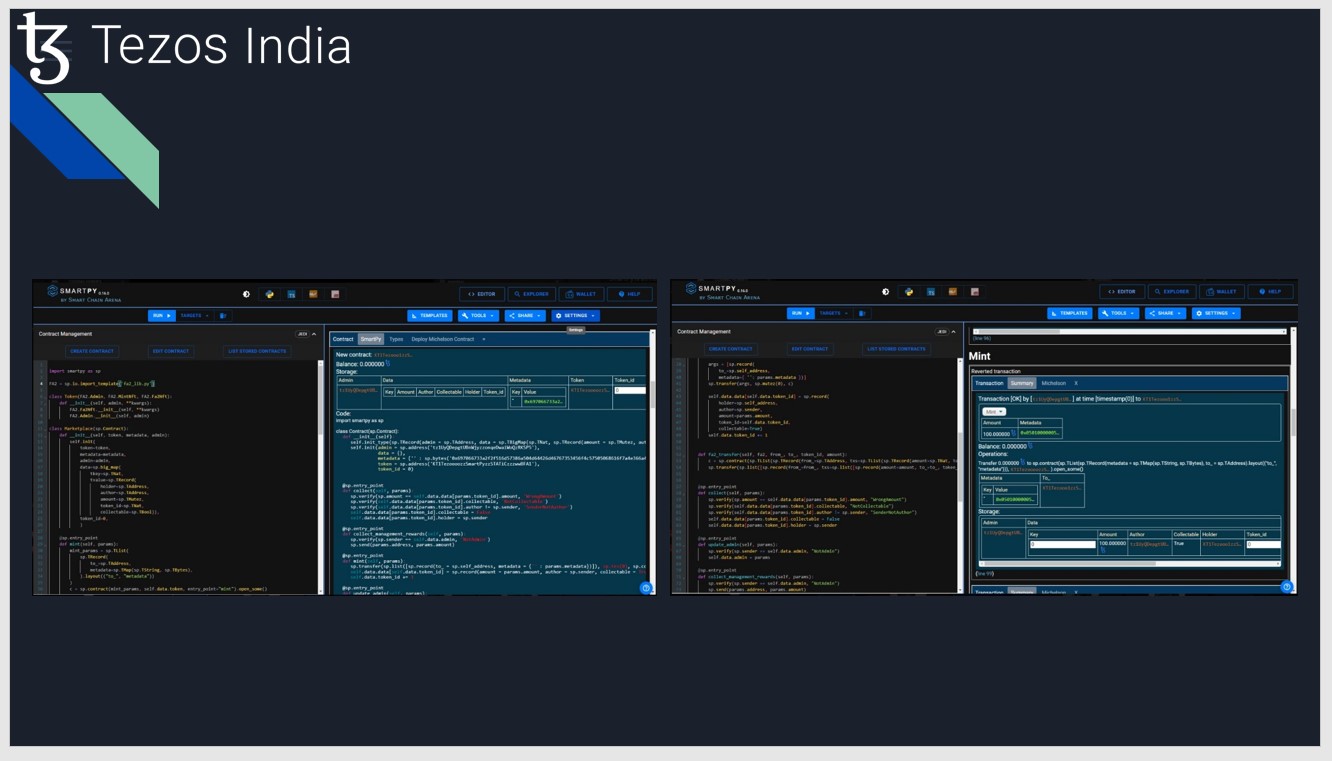Expand Share dropdown in right screenshot

pos(1165,313)
